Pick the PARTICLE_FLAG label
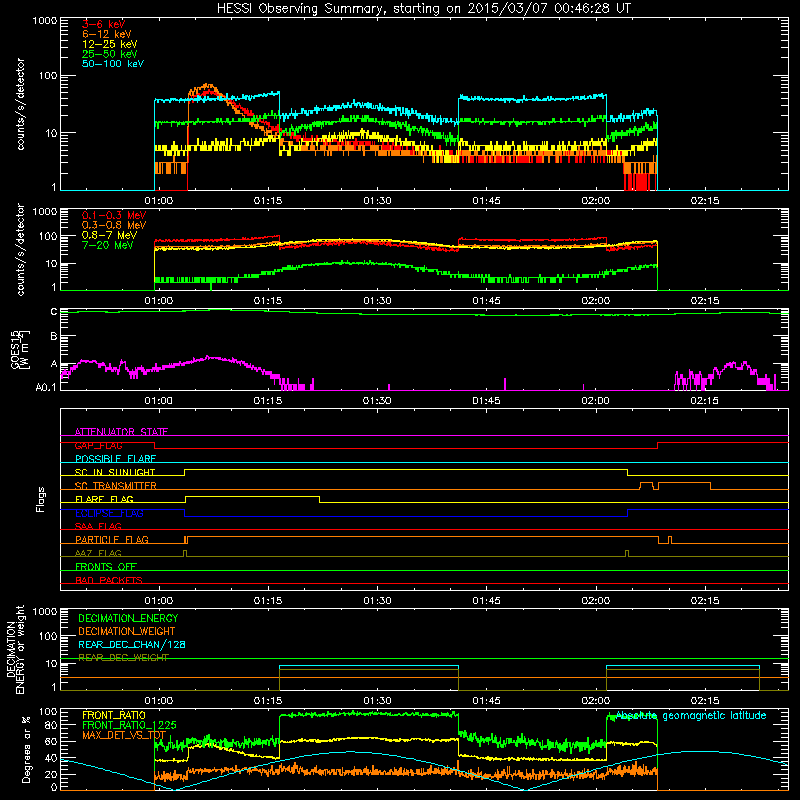The width and height of the screenshot is (800, 800). pyautogui.click(x=112, y=539)
